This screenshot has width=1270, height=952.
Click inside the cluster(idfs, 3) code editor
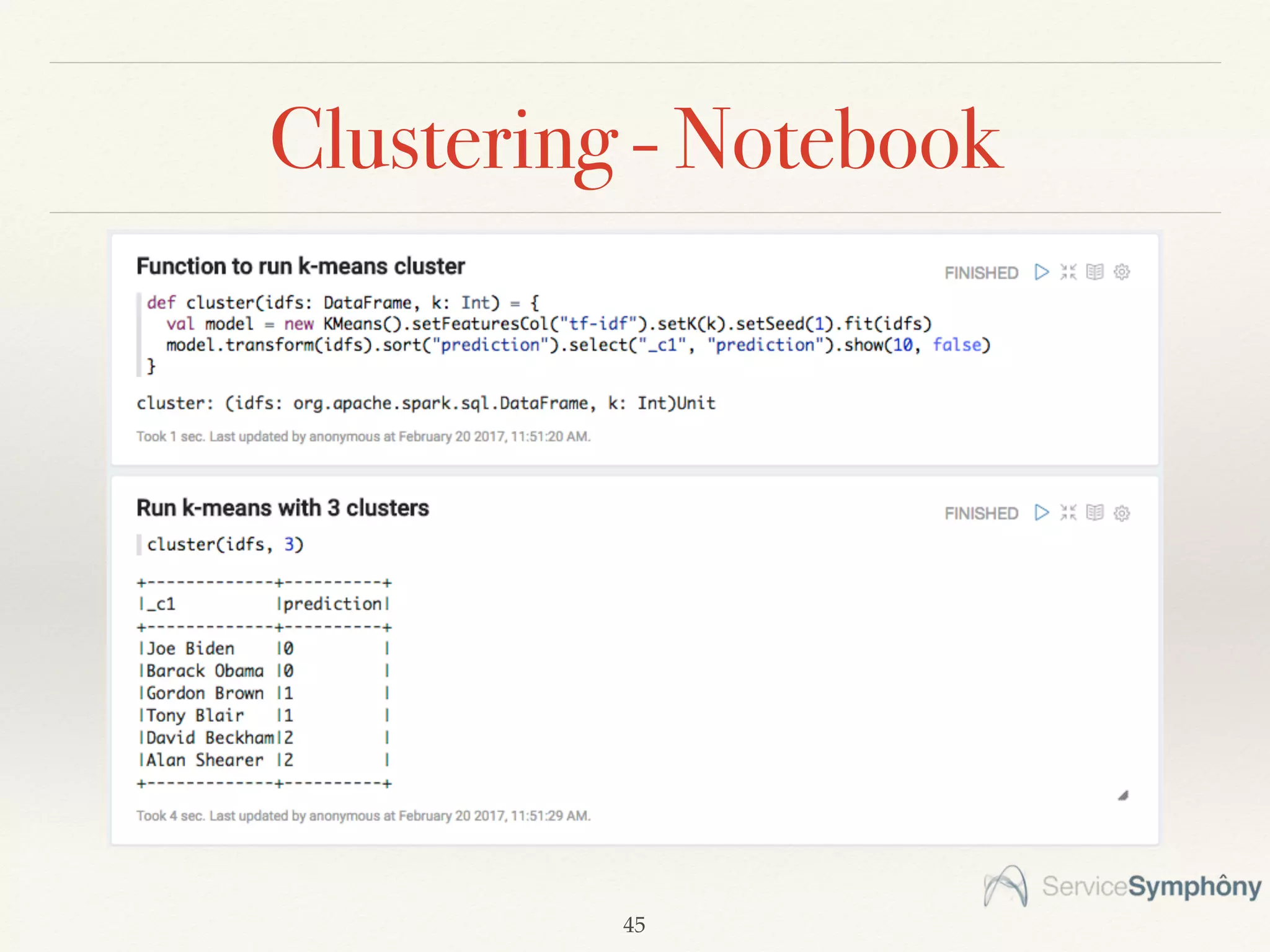(224, 544)
